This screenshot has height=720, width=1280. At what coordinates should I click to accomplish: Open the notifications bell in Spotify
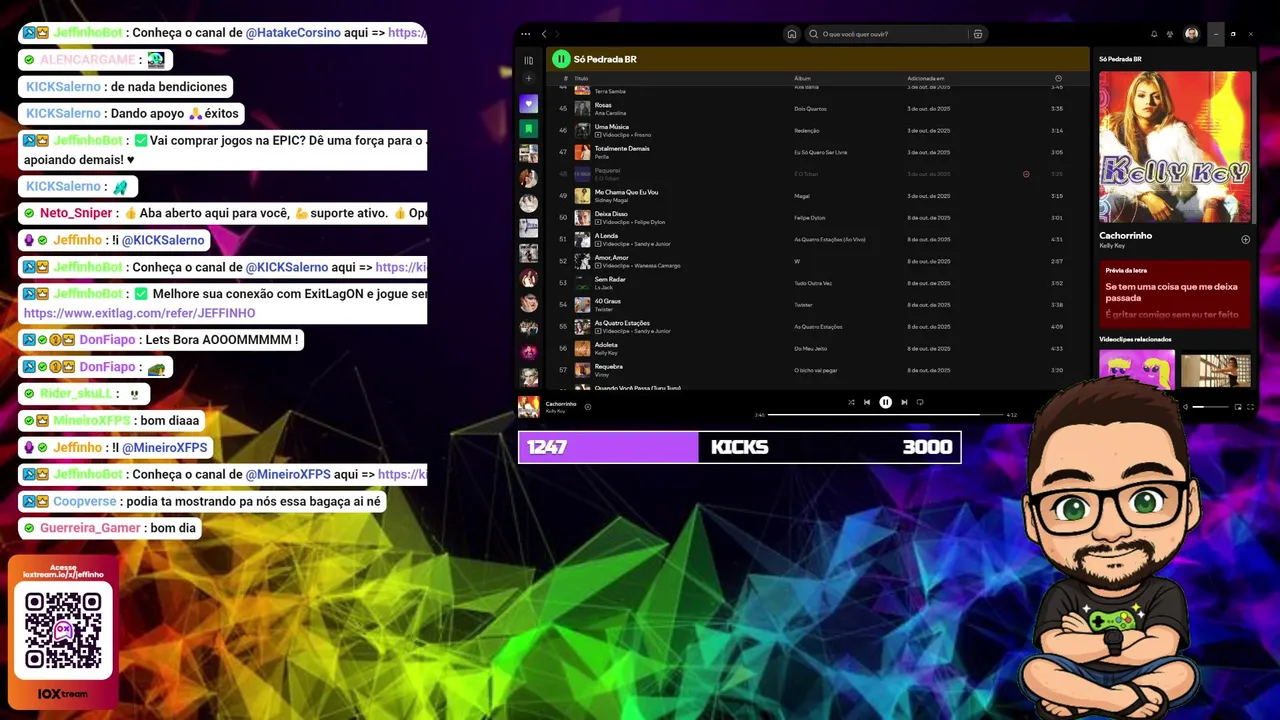(1154, 34)
